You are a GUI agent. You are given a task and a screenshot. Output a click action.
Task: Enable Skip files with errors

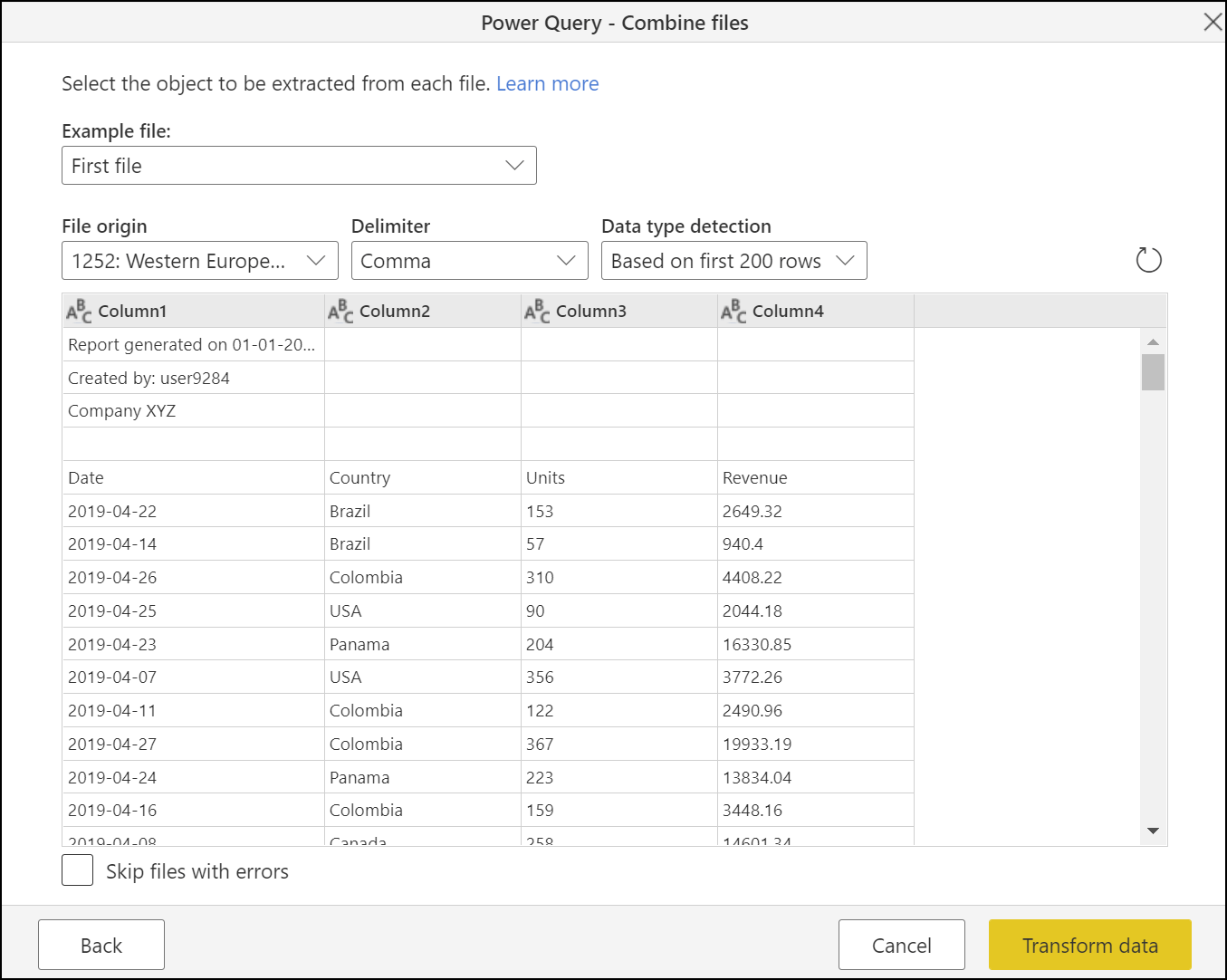pos(77,870)
